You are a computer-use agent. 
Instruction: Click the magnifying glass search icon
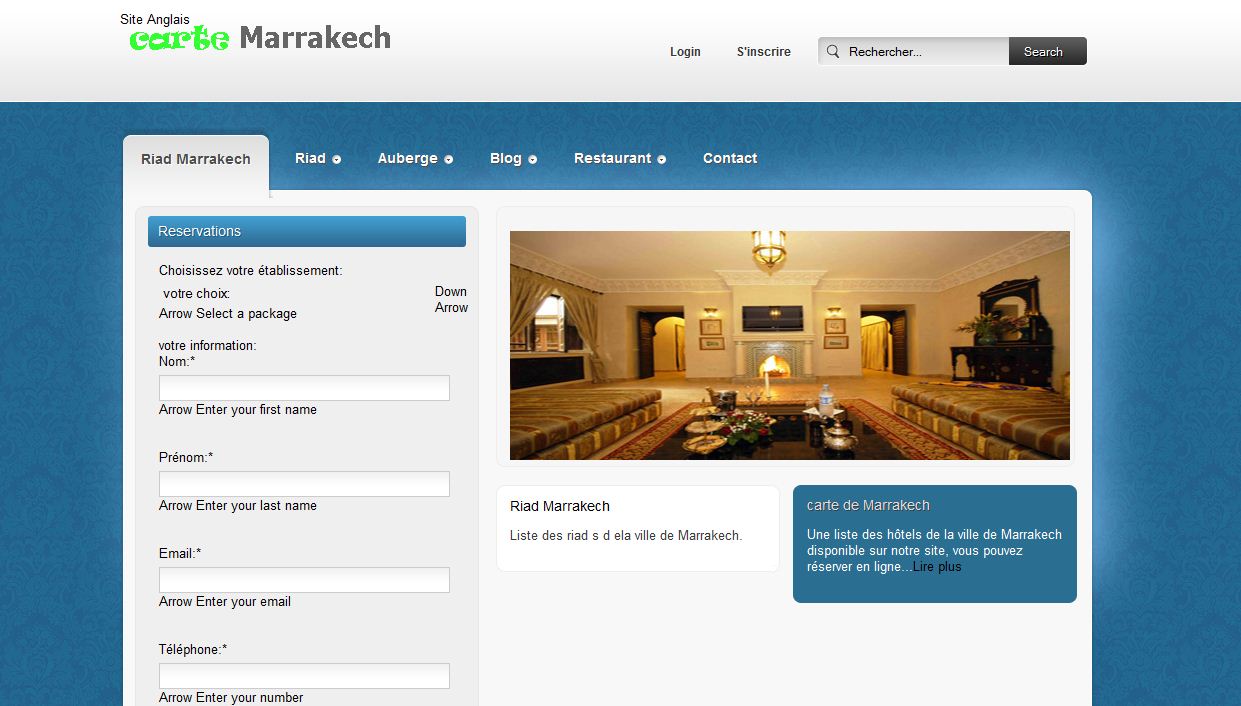[x=833, y=52]
